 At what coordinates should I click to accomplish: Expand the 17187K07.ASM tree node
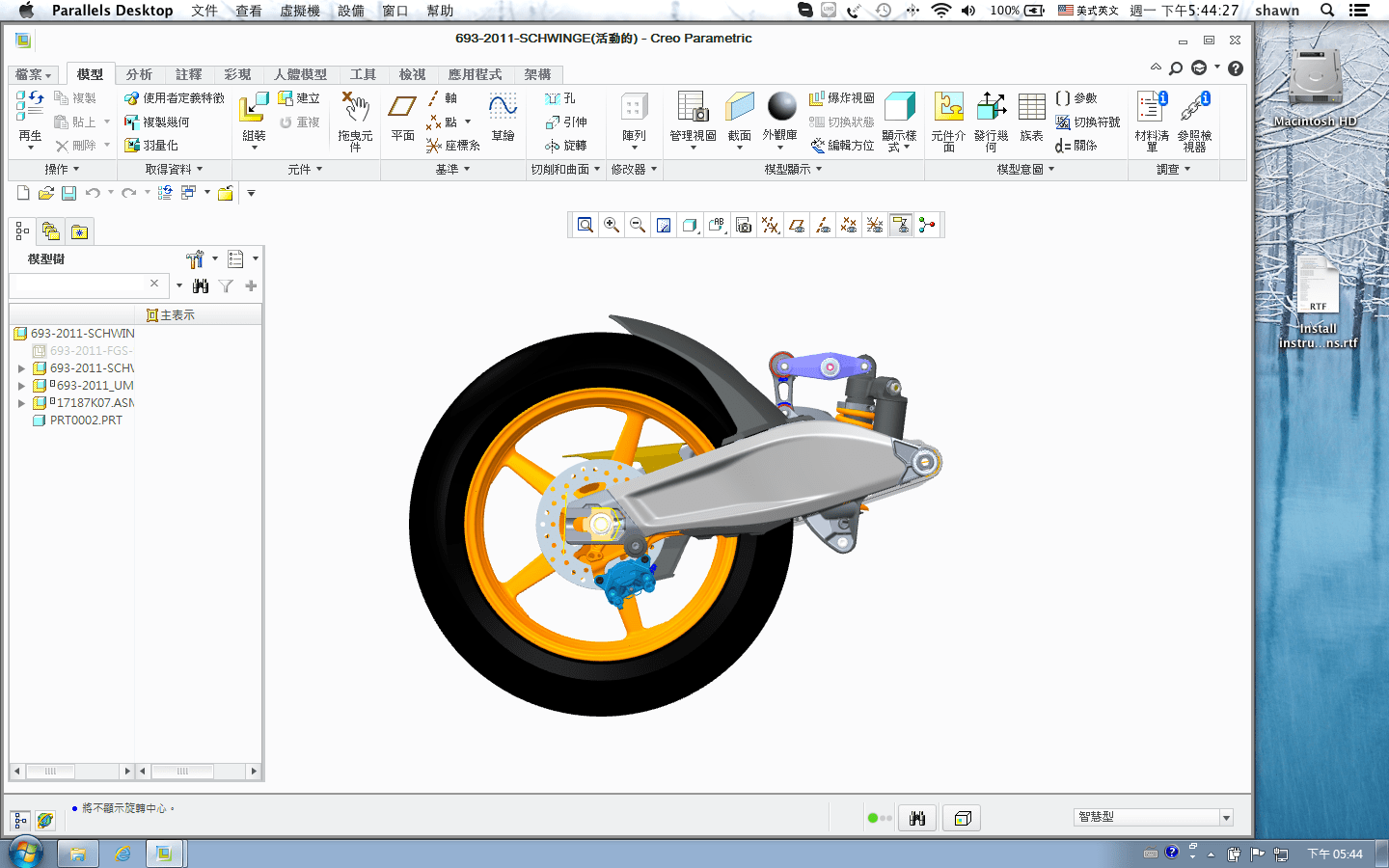[x=22, y=403]
